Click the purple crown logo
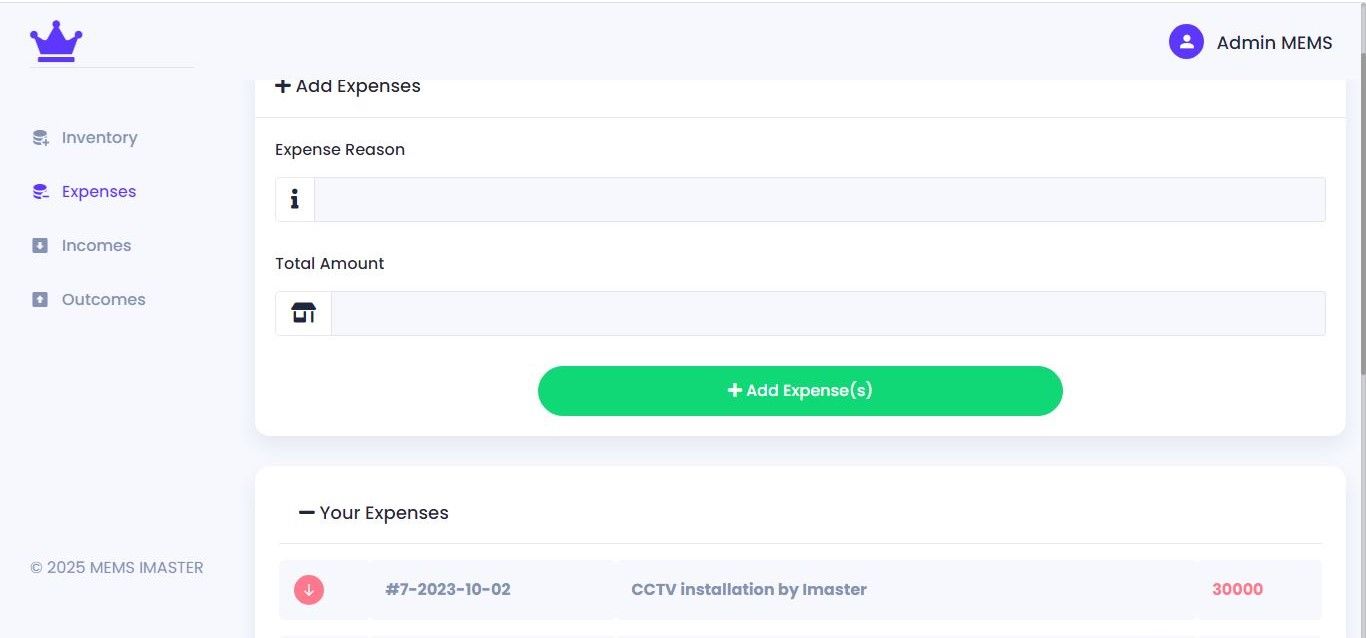This screenshot has width=1366, height=638. pos(56,41)
